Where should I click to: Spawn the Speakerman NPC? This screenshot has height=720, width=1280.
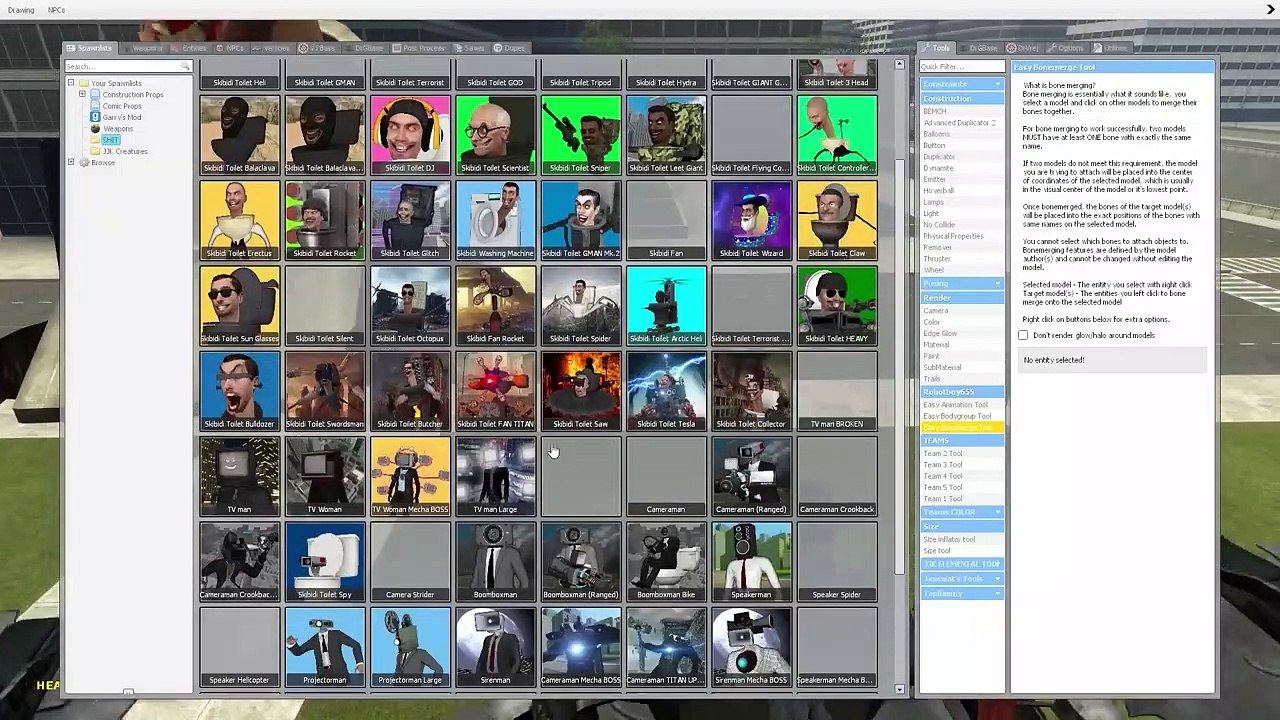[x=751, y=562]
